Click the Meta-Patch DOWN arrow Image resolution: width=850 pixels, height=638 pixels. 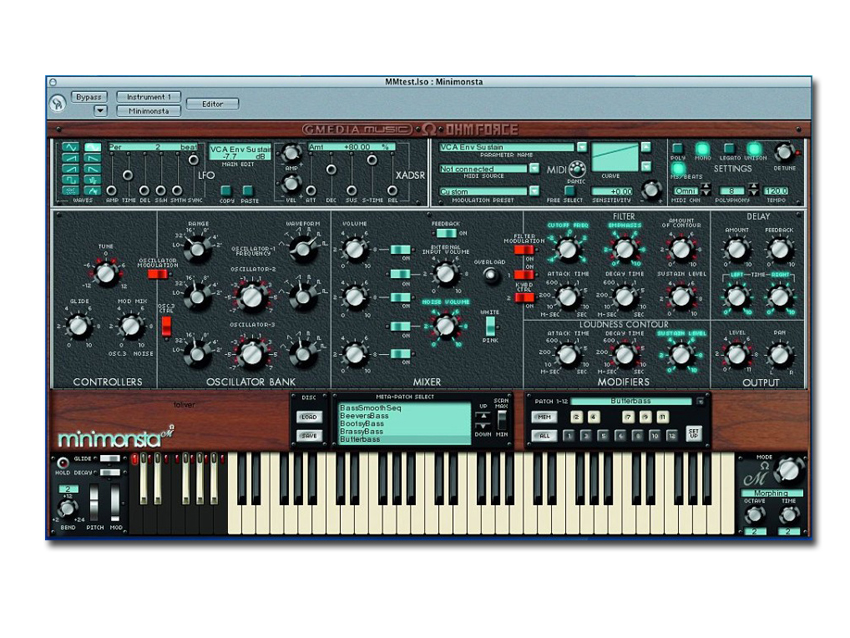pyautogui.click(x=482, y=426)
